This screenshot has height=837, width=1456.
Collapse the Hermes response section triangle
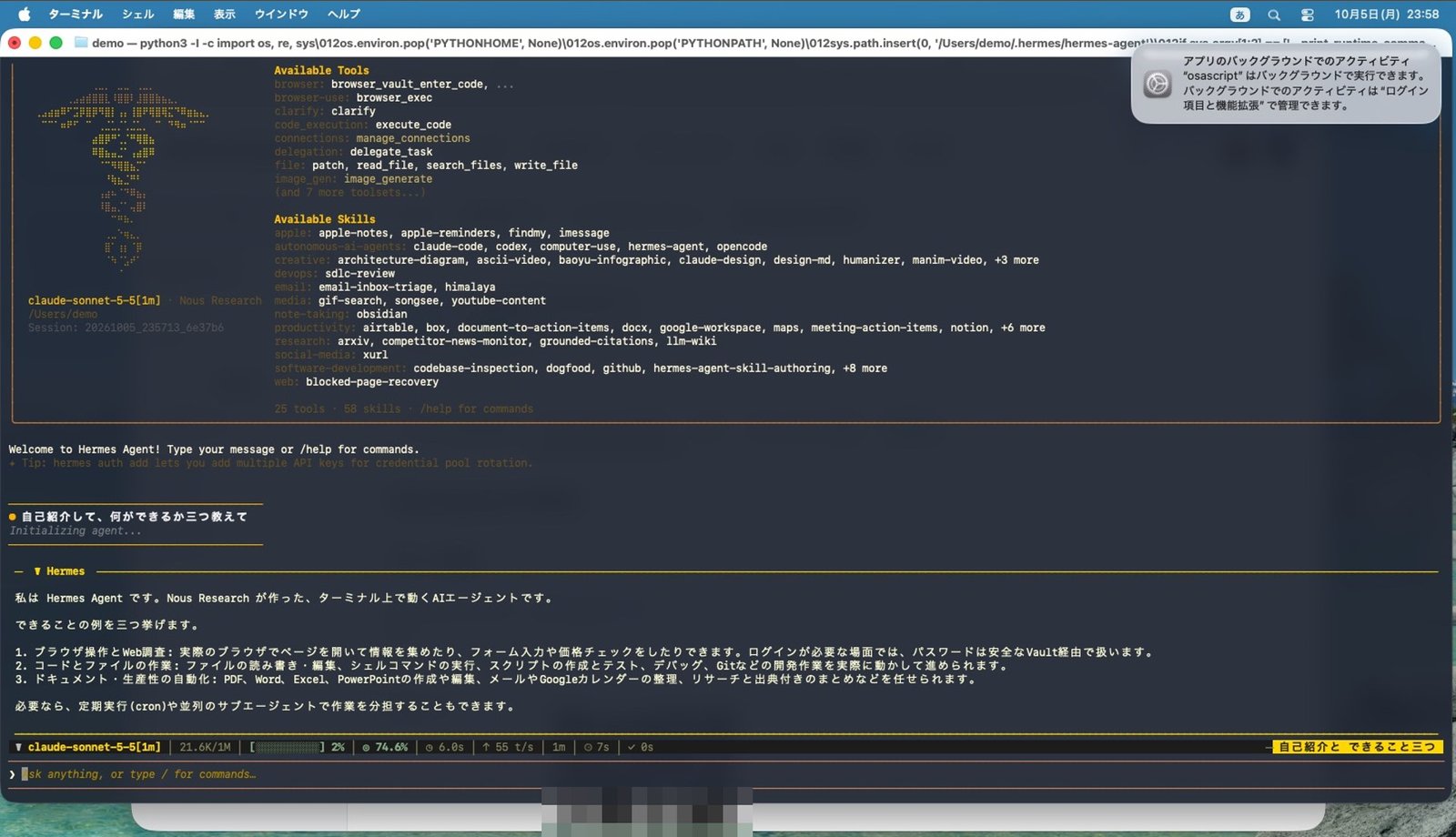coord(37,571)
